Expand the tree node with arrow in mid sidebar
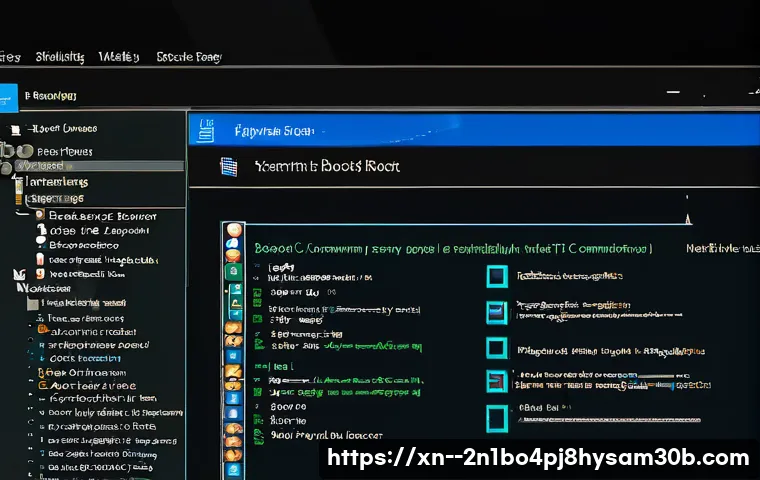 (18, 273)
